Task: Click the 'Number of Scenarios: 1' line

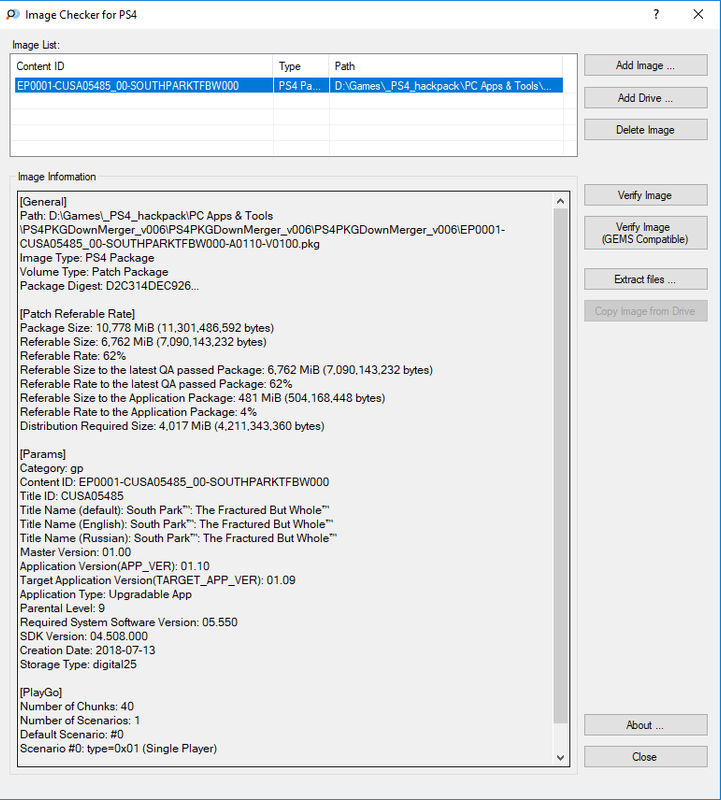Action: 80,721
